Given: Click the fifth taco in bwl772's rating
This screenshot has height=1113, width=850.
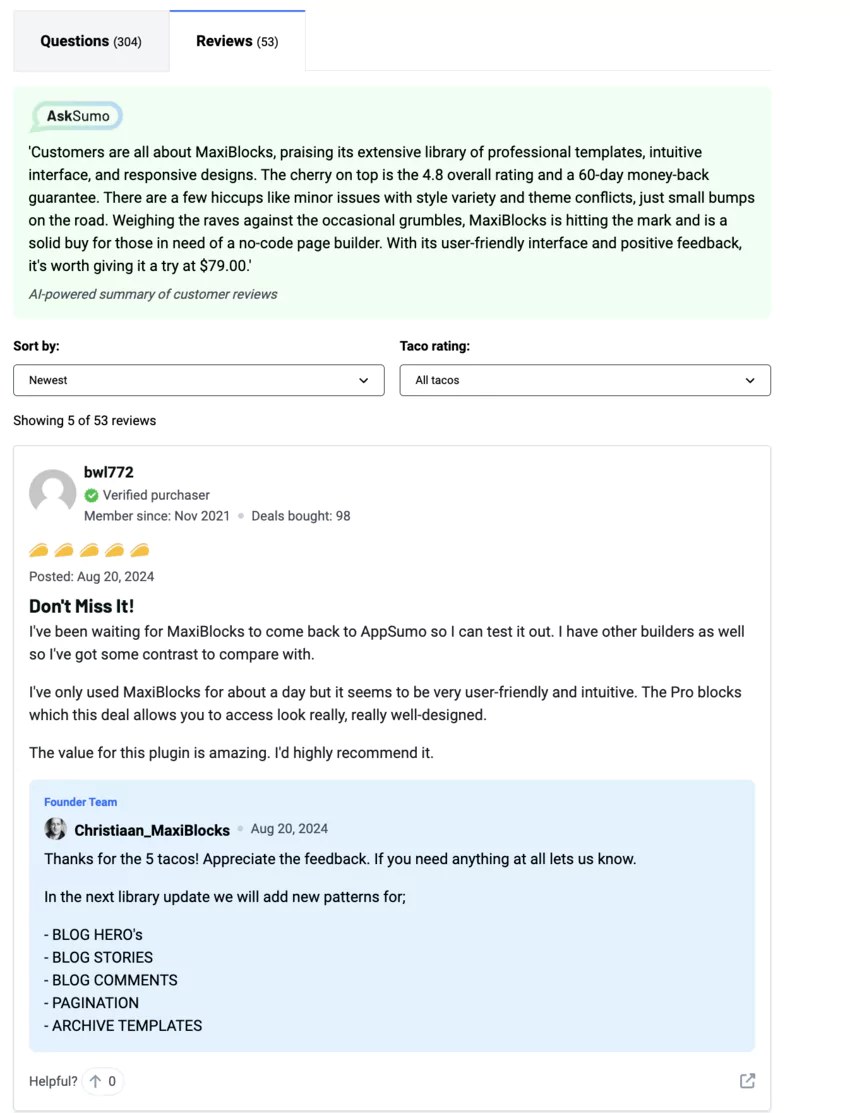Looking at the screenshot, I should coord(141,549).
